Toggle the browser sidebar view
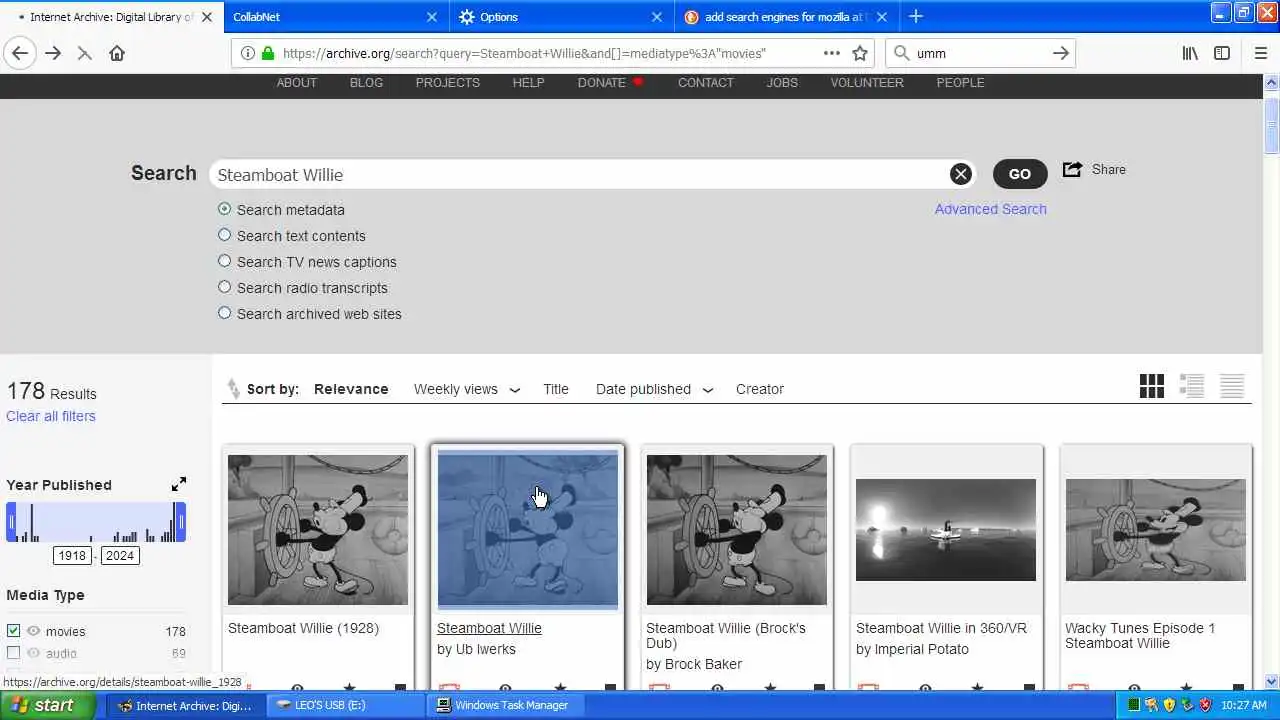This screenshot has height=720, width=1280. tap(1222, 53)
